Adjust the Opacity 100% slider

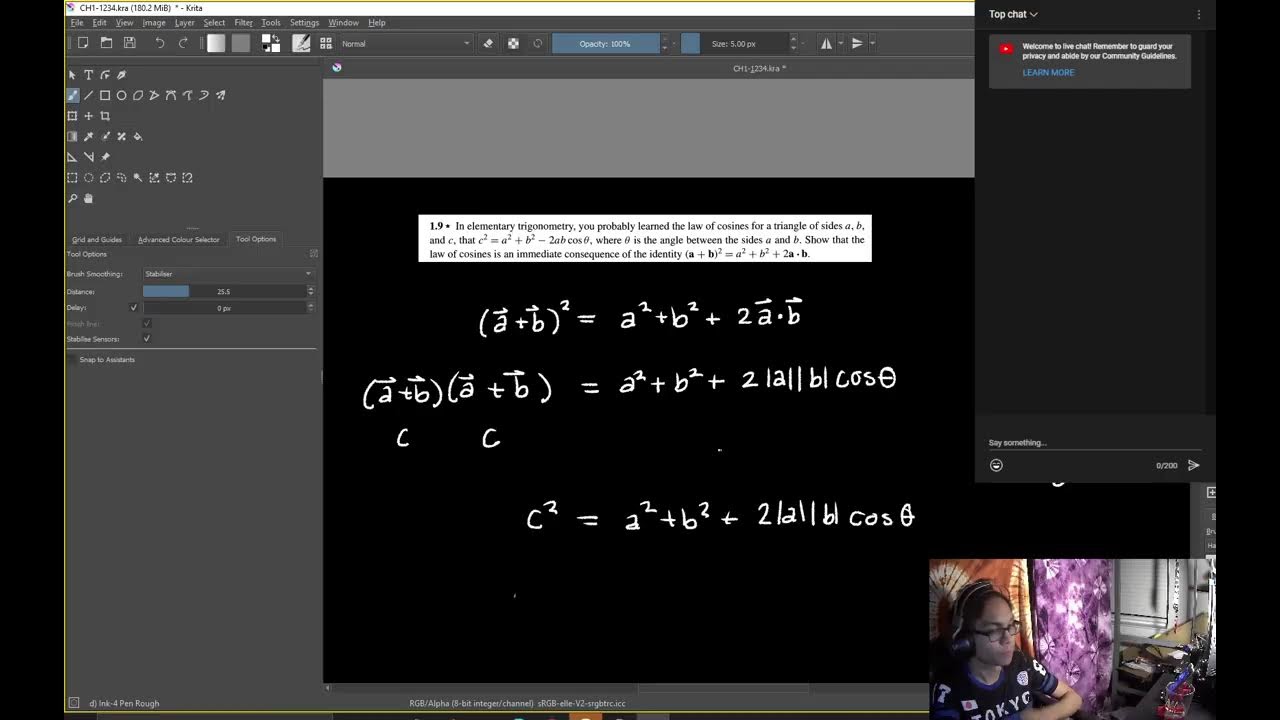pos(606,44)
